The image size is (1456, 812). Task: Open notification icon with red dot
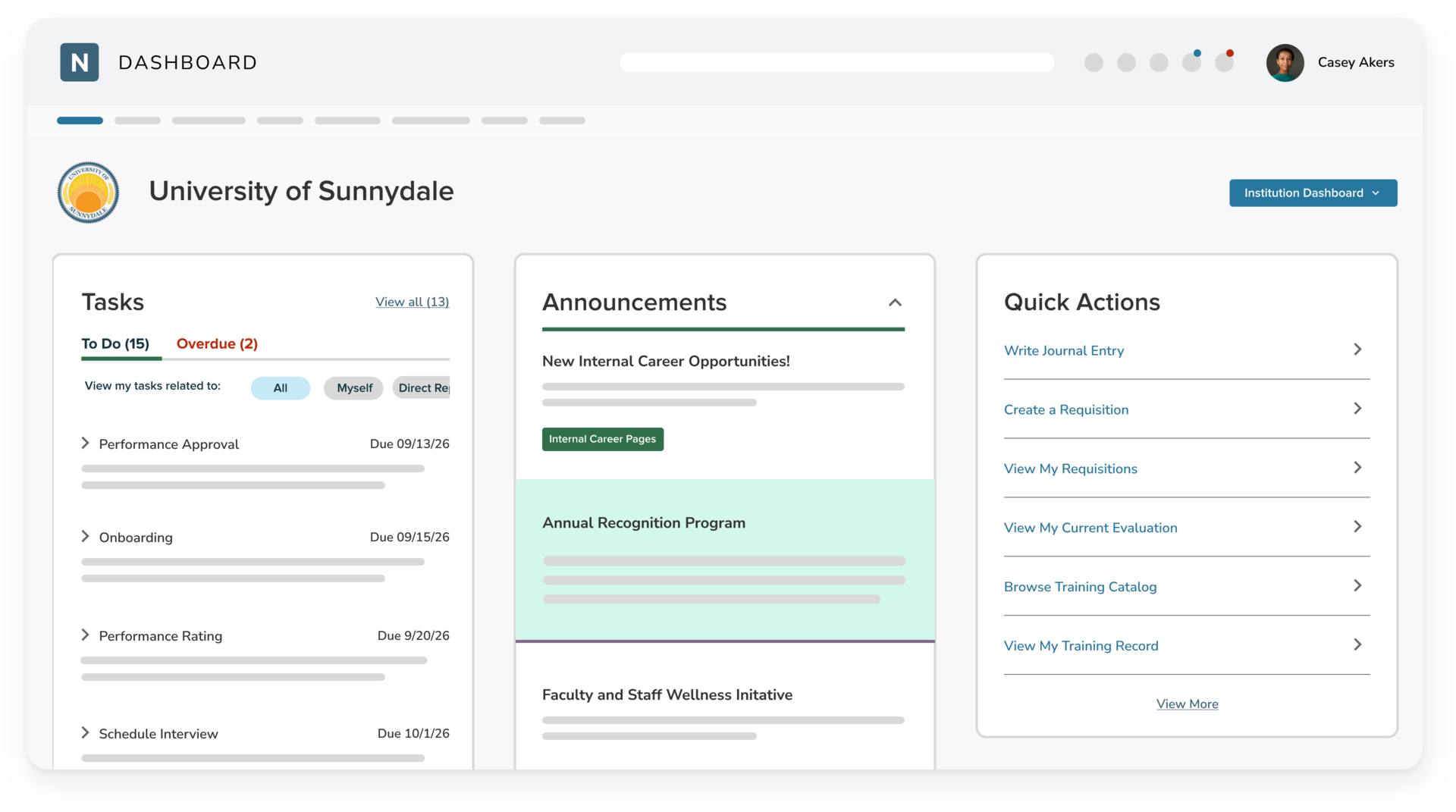click(x=1225, y=61)
